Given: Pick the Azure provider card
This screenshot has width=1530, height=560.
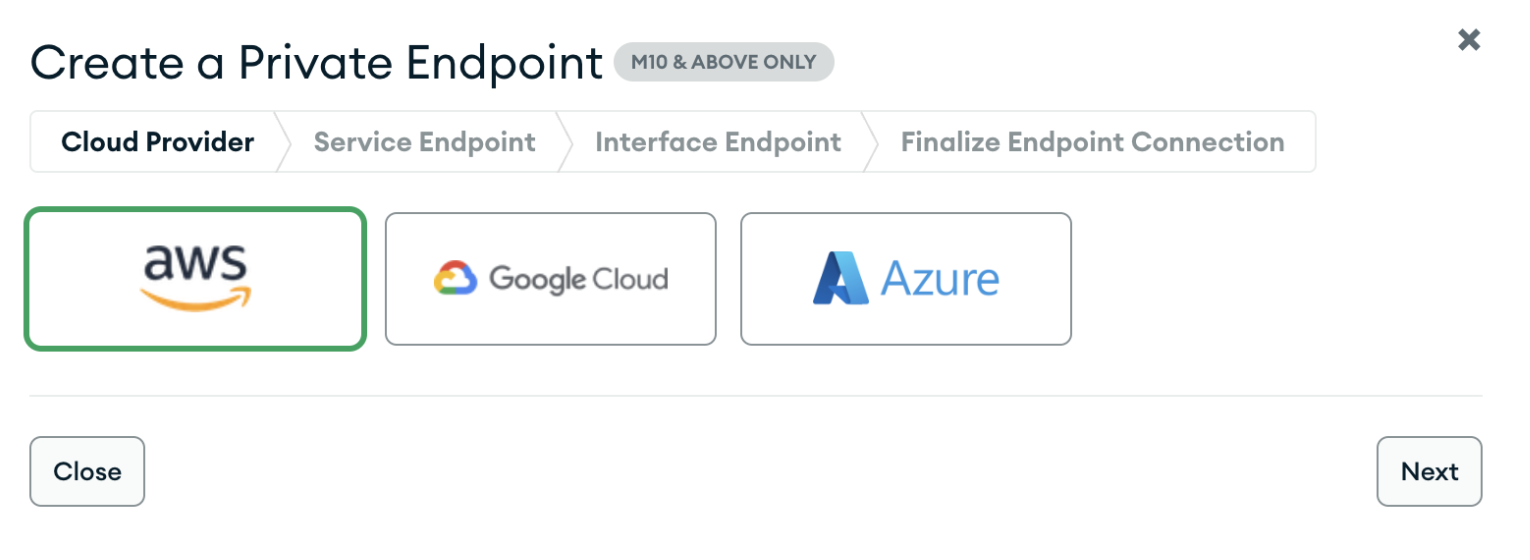Looking at the screenshot, I should [906, 278].
